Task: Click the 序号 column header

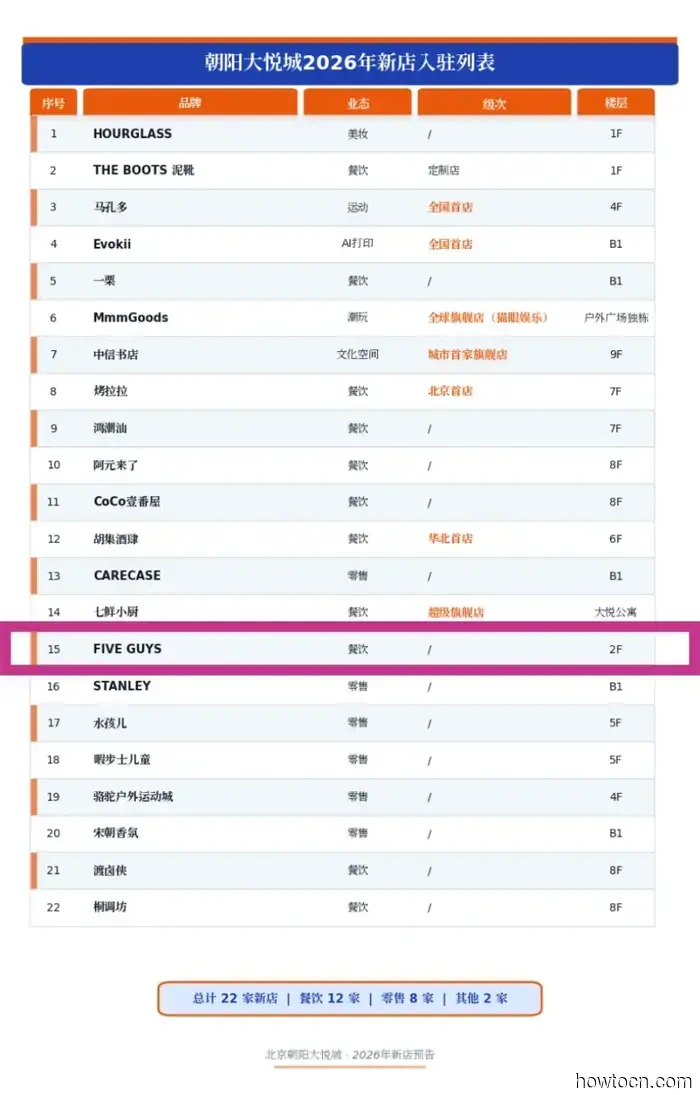Action: [x=53, y=103]
